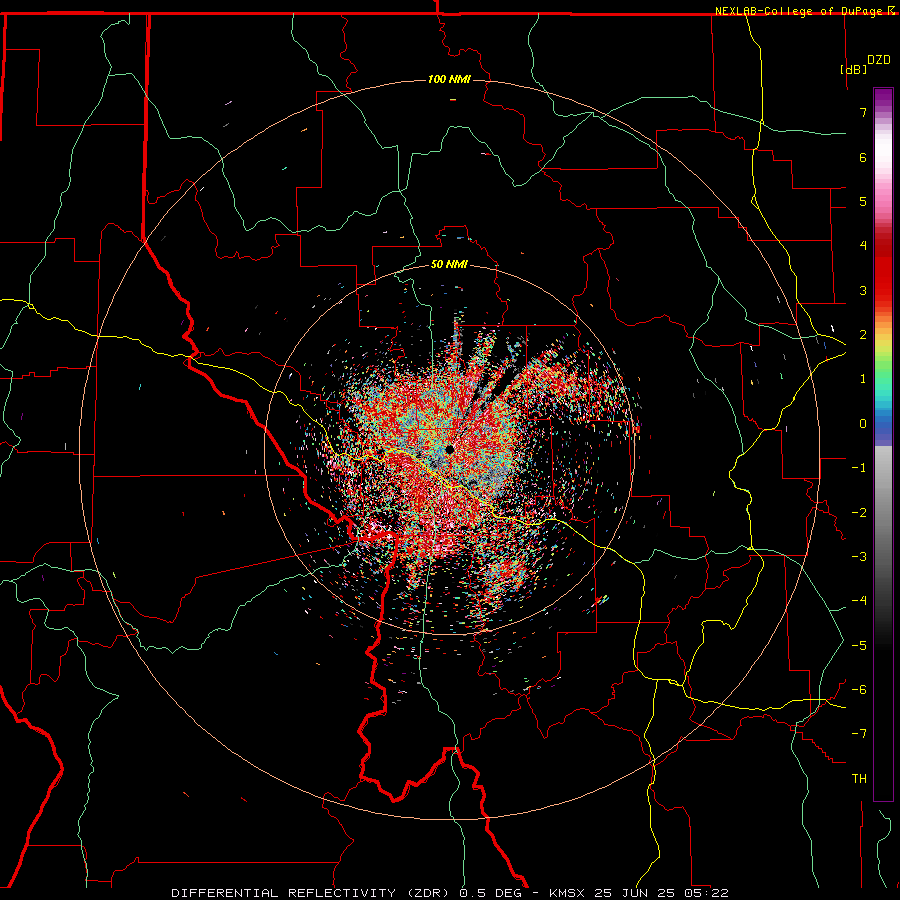900x900 pixels.
Task: Click the 0 value on the color scale
Action: pyautogui.click(x=863, y=424)
